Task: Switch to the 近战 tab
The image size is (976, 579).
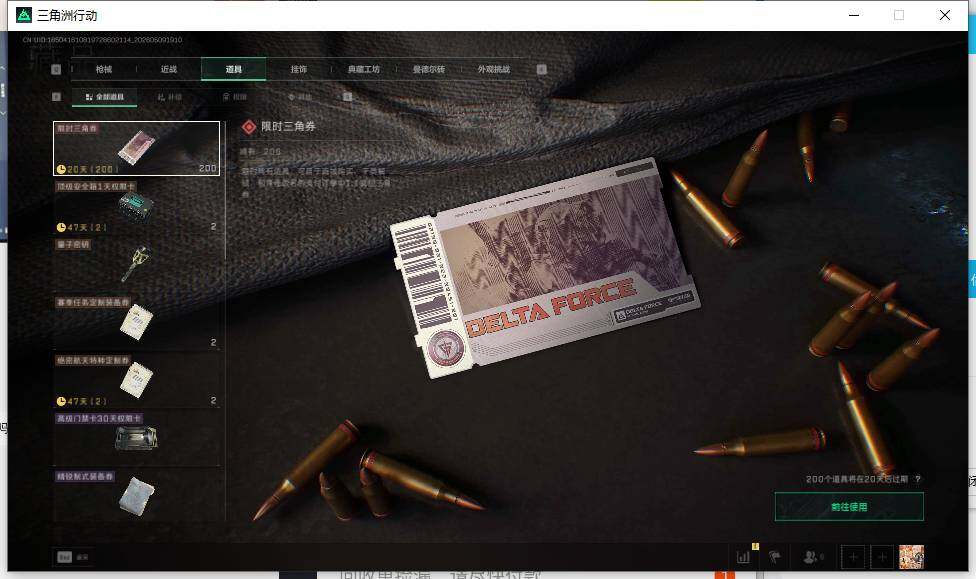Action: (x=169, y=69)
